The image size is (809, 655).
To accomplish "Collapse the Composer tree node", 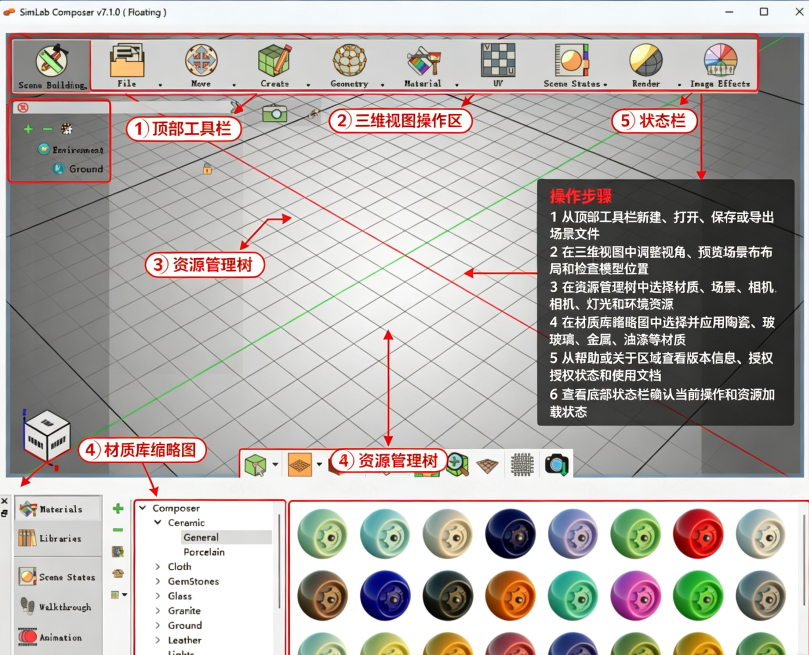I will click(143, 508).
